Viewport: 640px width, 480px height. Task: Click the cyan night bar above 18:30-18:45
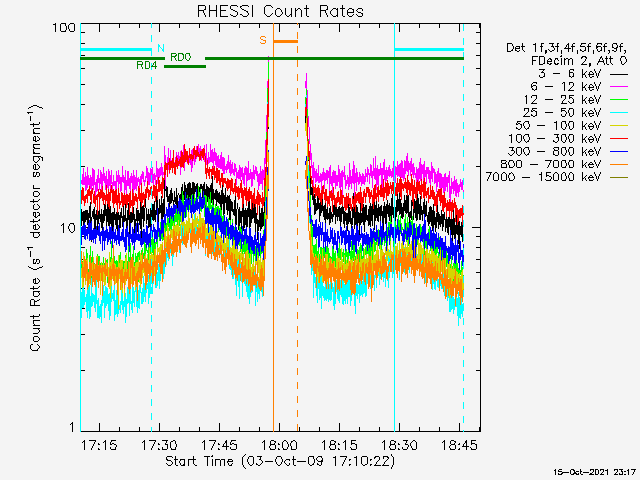click(429, 49)
